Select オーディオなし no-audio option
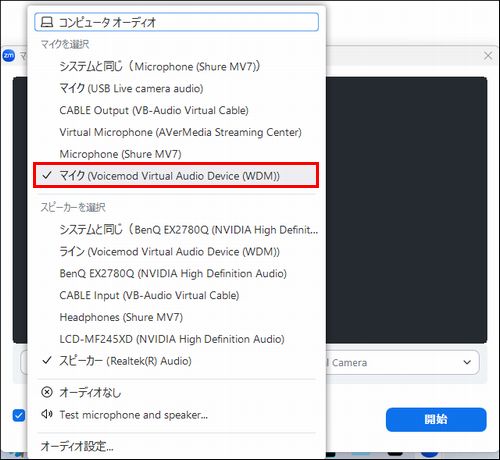 176,392
